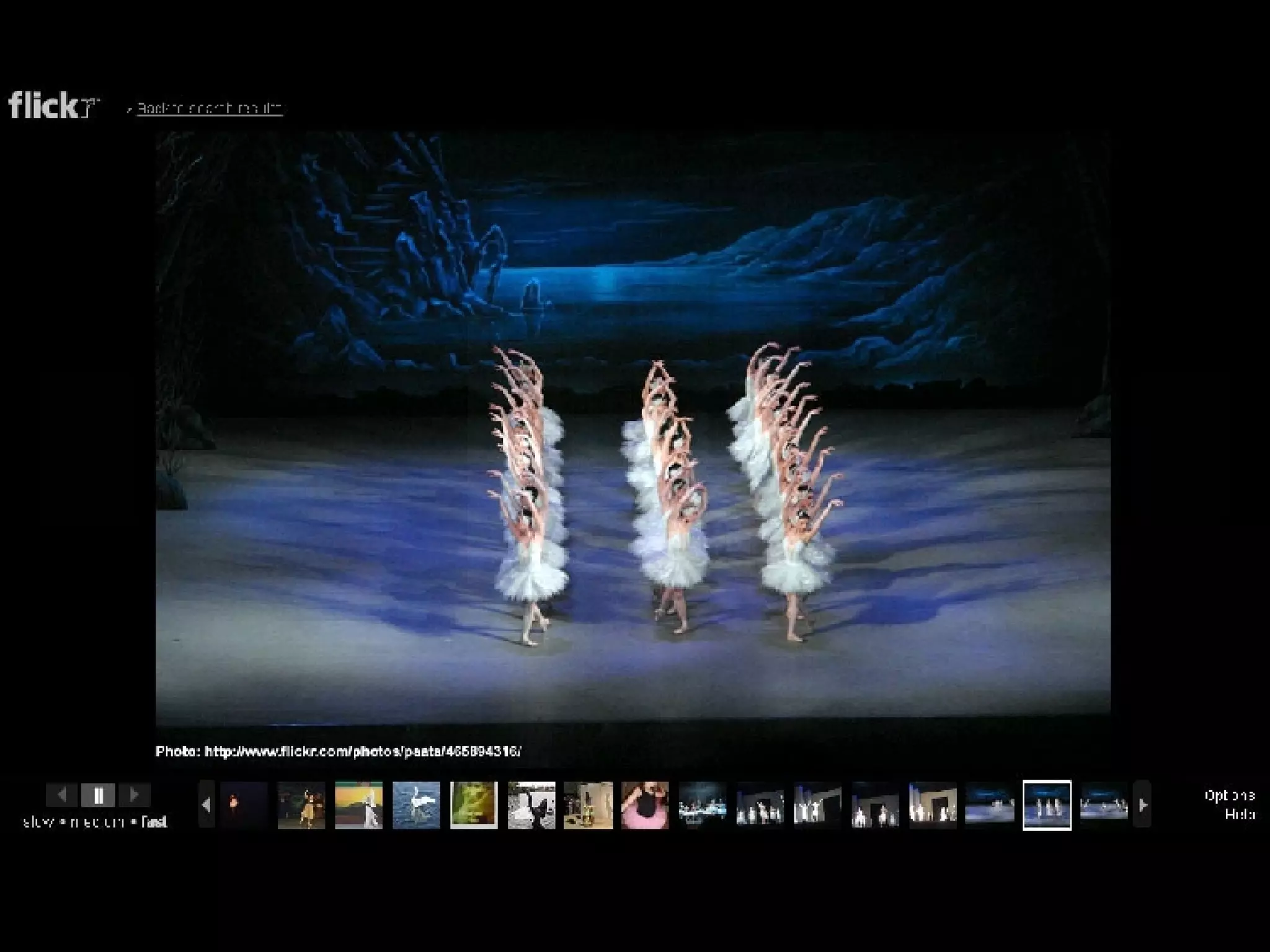Click the main ballet stage photo
This screenshot has height=952, width=1270.
point(633,428)
